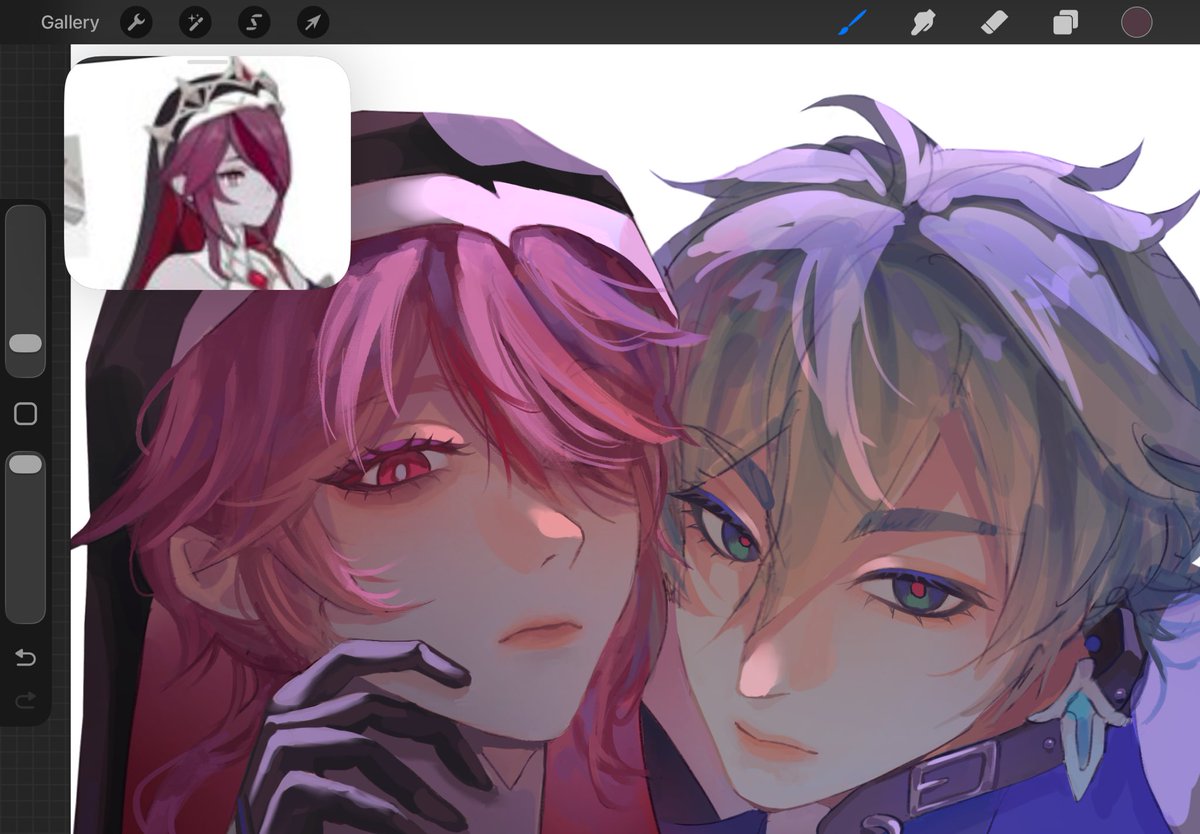Tap the reference image floating window
Viewport: 1200px width, 834px height.
click(207, 173)
